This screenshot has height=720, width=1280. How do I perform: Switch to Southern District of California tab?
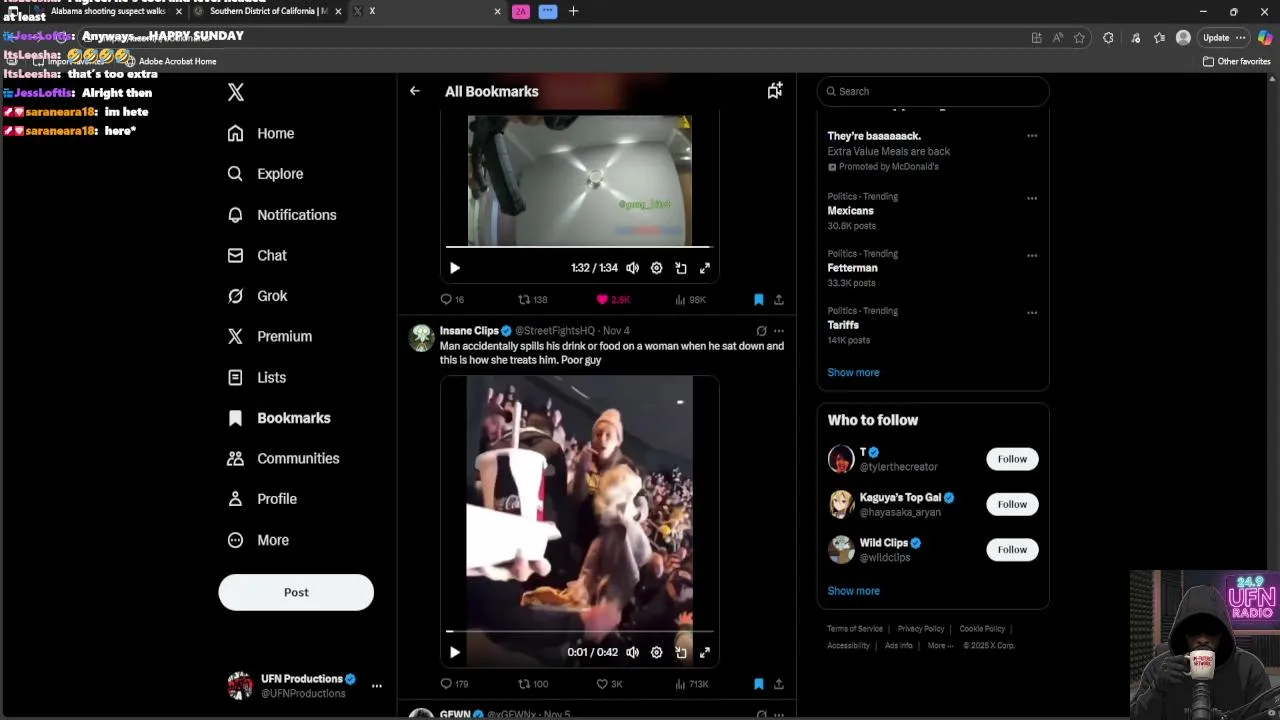[269, 11]
